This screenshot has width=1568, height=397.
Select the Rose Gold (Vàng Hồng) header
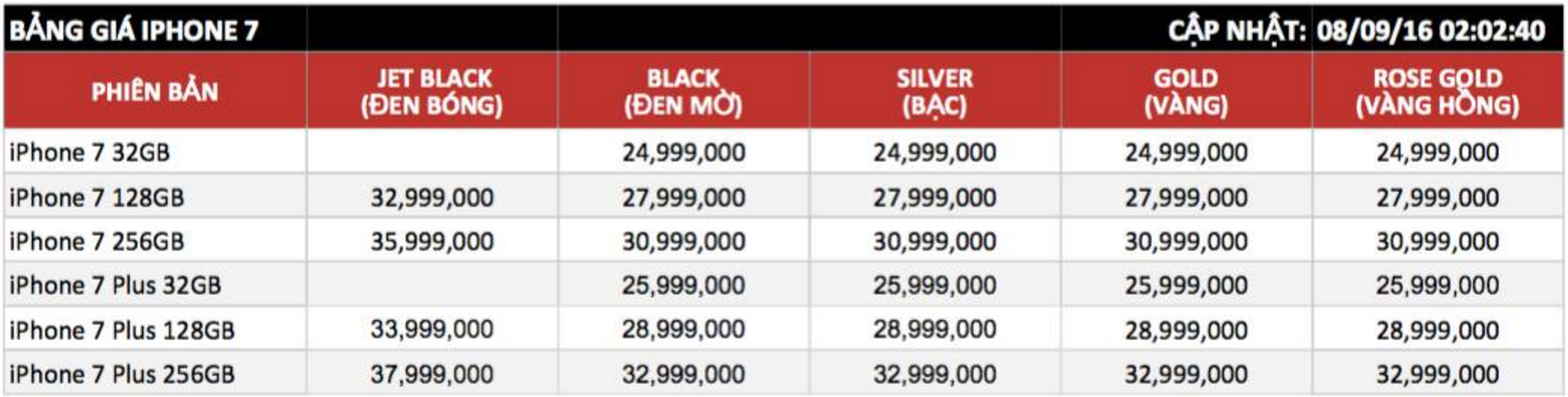coord(1437,91)
